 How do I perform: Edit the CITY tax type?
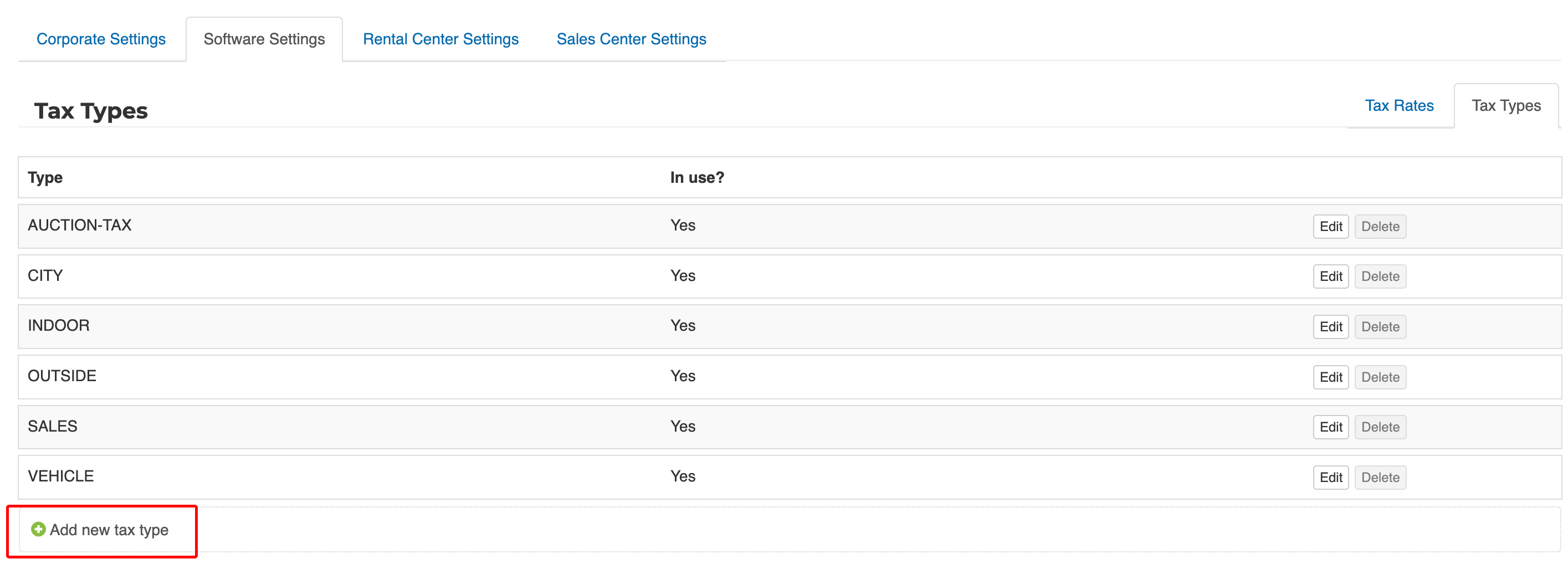point(1331,276)
